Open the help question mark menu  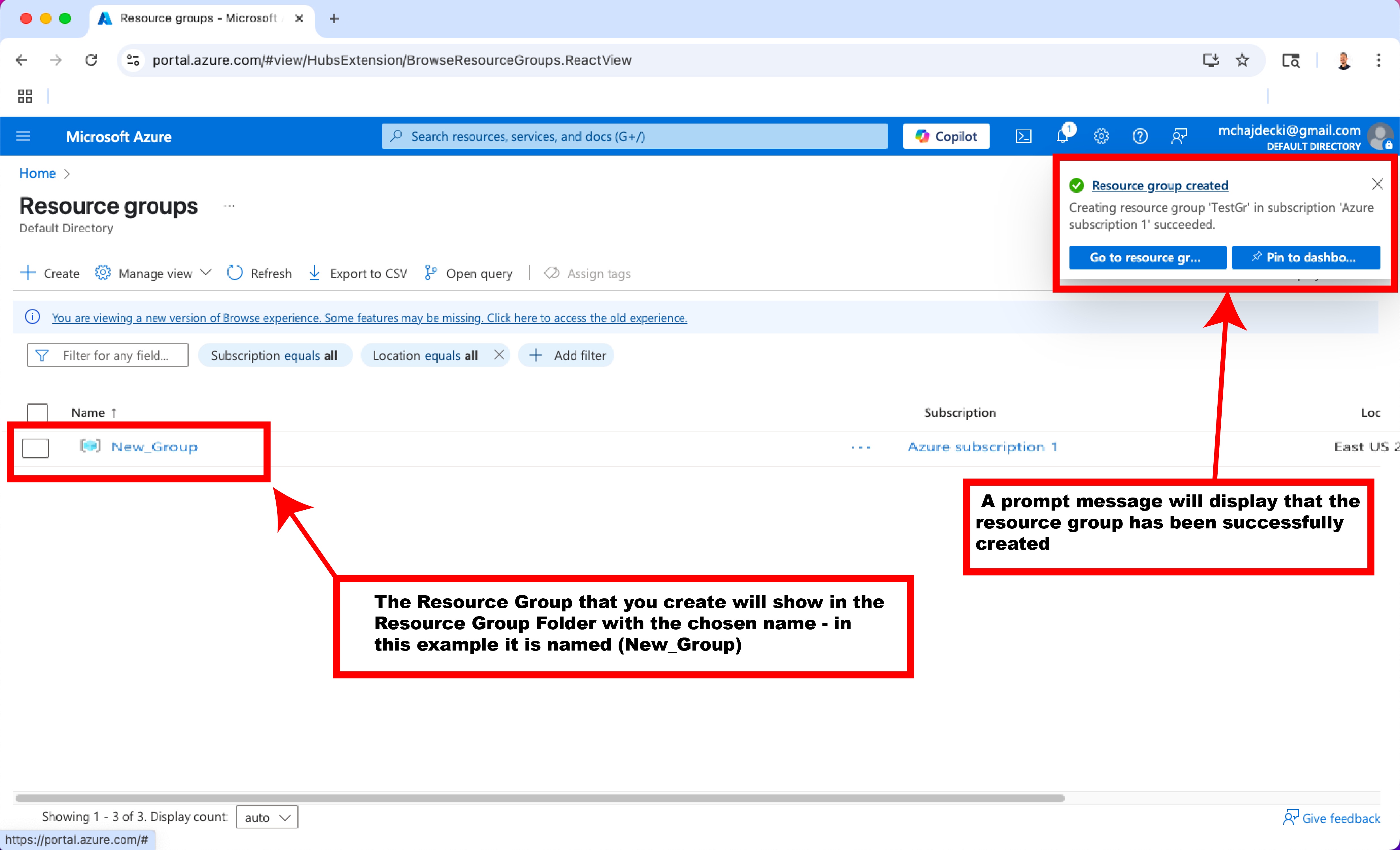pyautogui.click(x=1140, y=137)
